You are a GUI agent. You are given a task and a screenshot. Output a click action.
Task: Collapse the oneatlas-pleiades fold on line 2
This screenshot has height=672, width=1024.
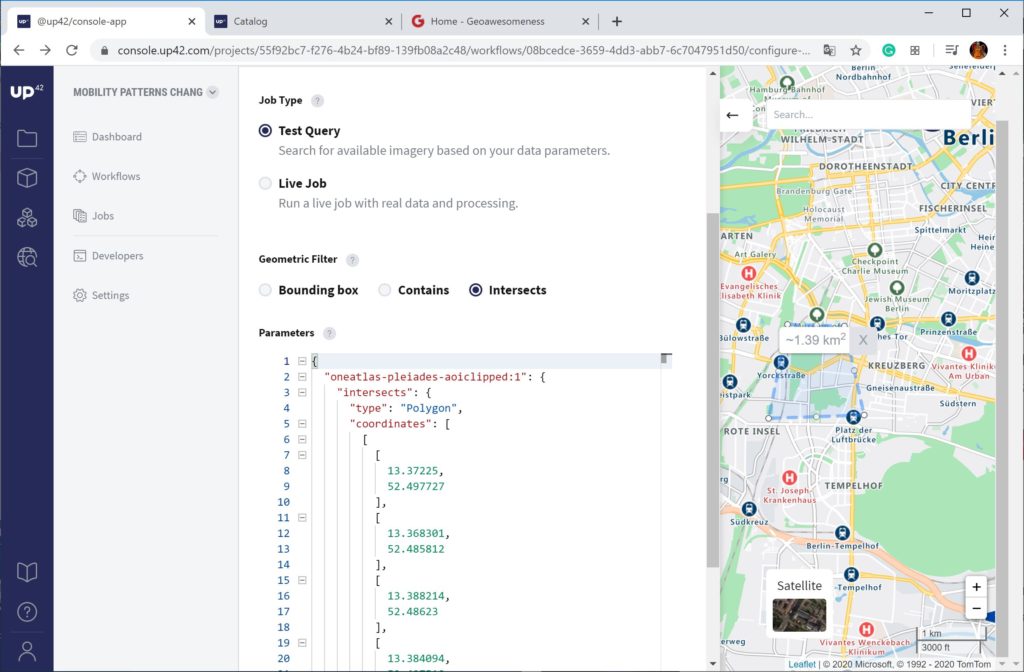302,376
